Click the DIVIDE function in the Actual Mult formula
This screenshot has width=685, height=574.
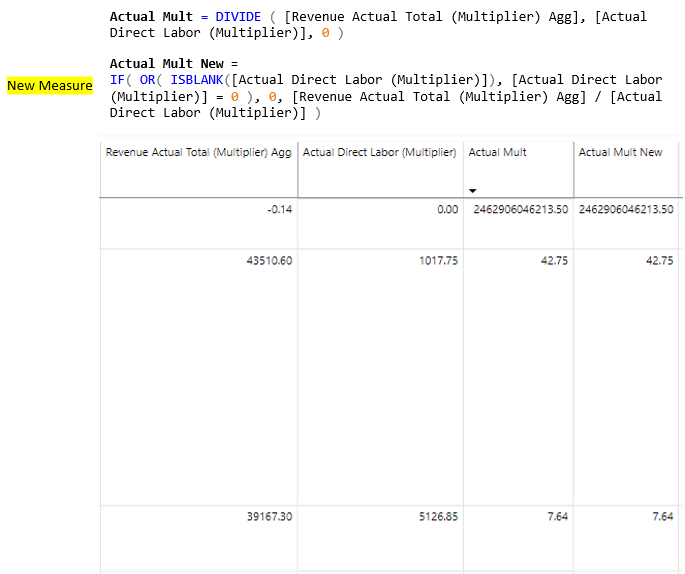pyautogui.click(x=238, y=17)
